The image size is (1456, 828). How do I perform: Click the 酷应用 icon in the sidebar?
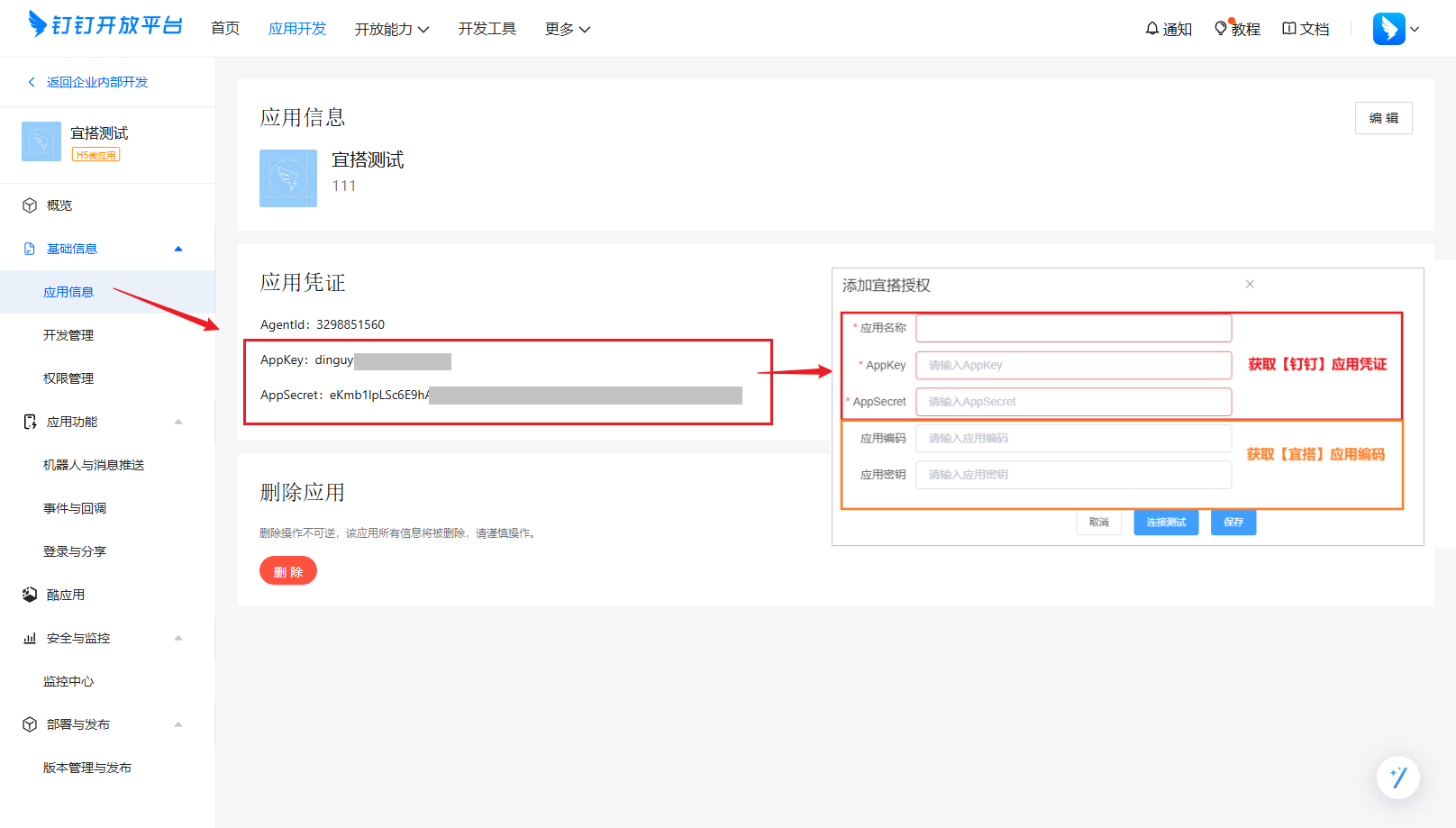(x=30, y=595)
